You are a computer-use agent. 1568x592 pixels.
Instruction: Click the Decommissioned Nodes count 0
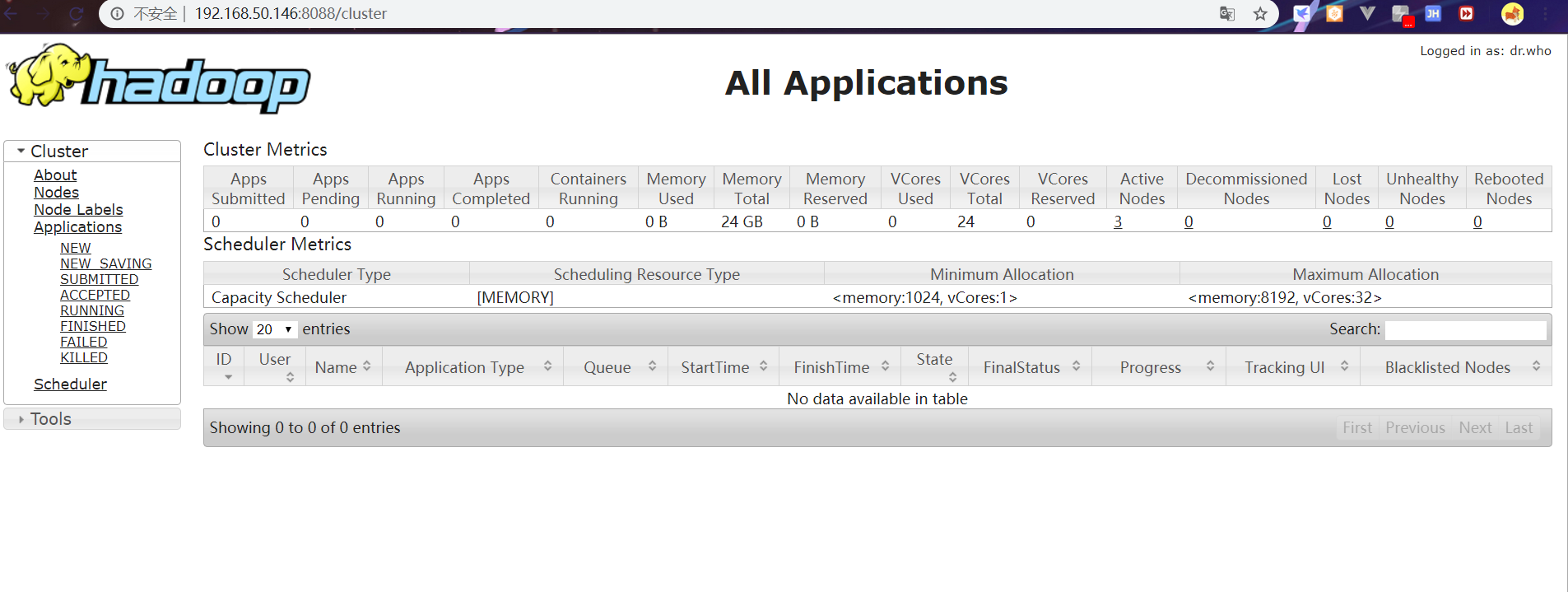1189,221
